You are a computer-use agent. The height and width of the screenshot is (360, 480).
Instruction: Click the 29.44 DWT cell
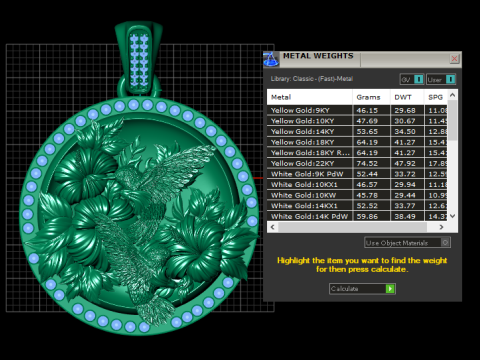tap(407, 195)
